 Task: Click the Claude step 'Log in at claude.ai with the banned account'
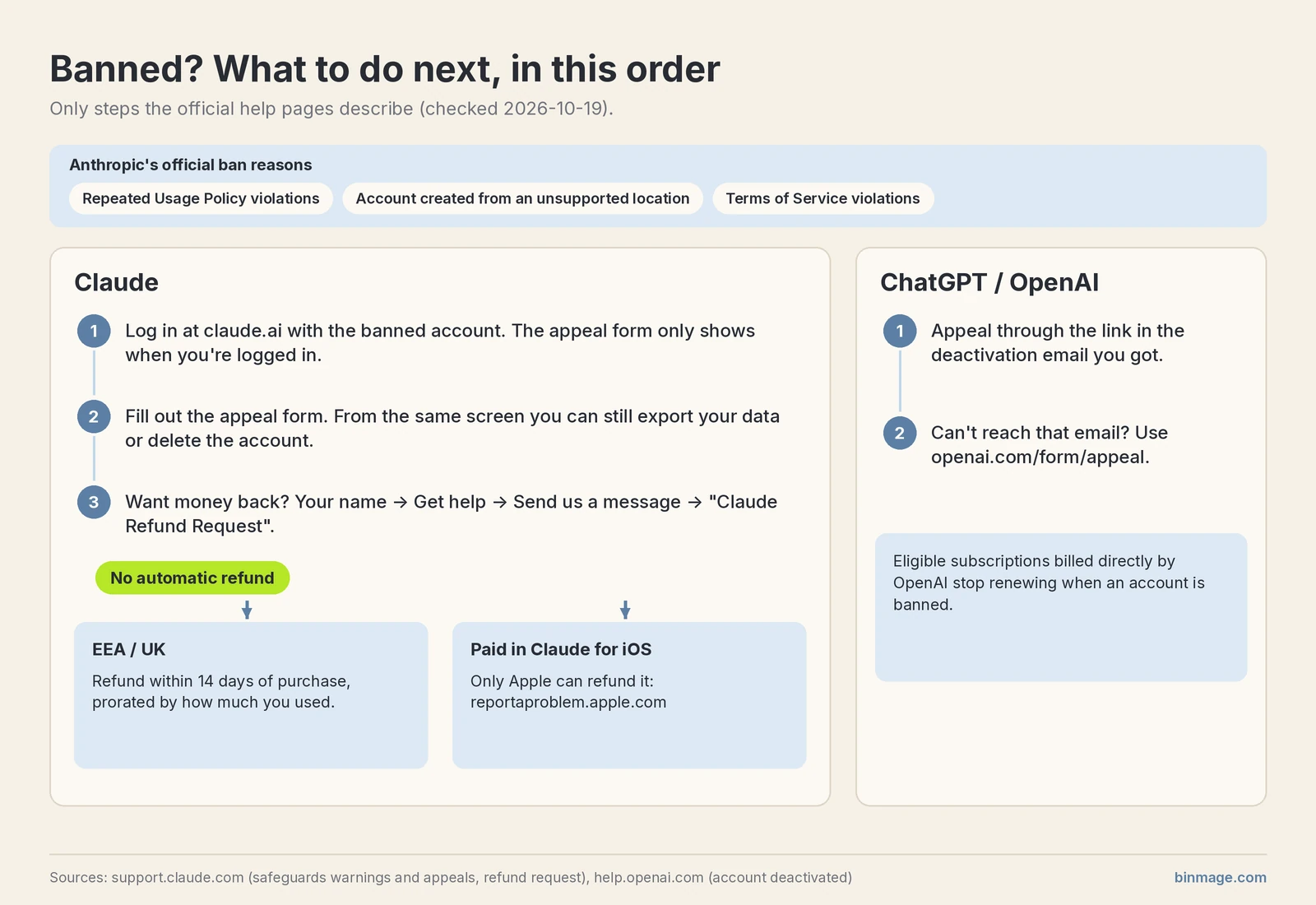point(440,342)
